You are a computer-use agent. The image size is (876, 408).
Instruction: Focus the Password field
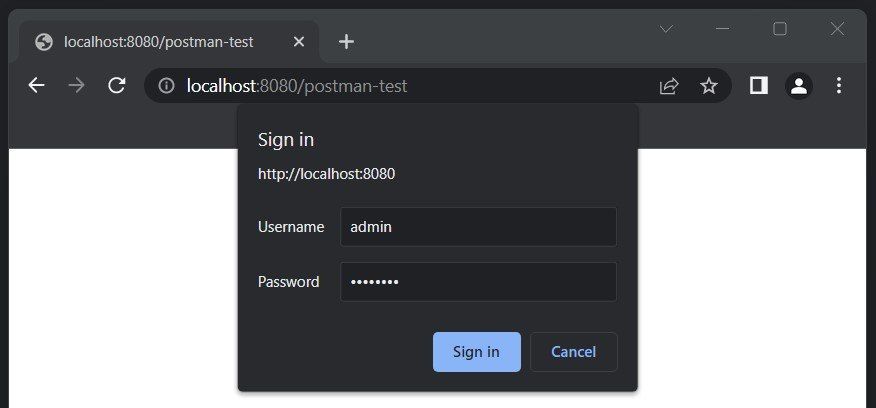click(479, 282)
